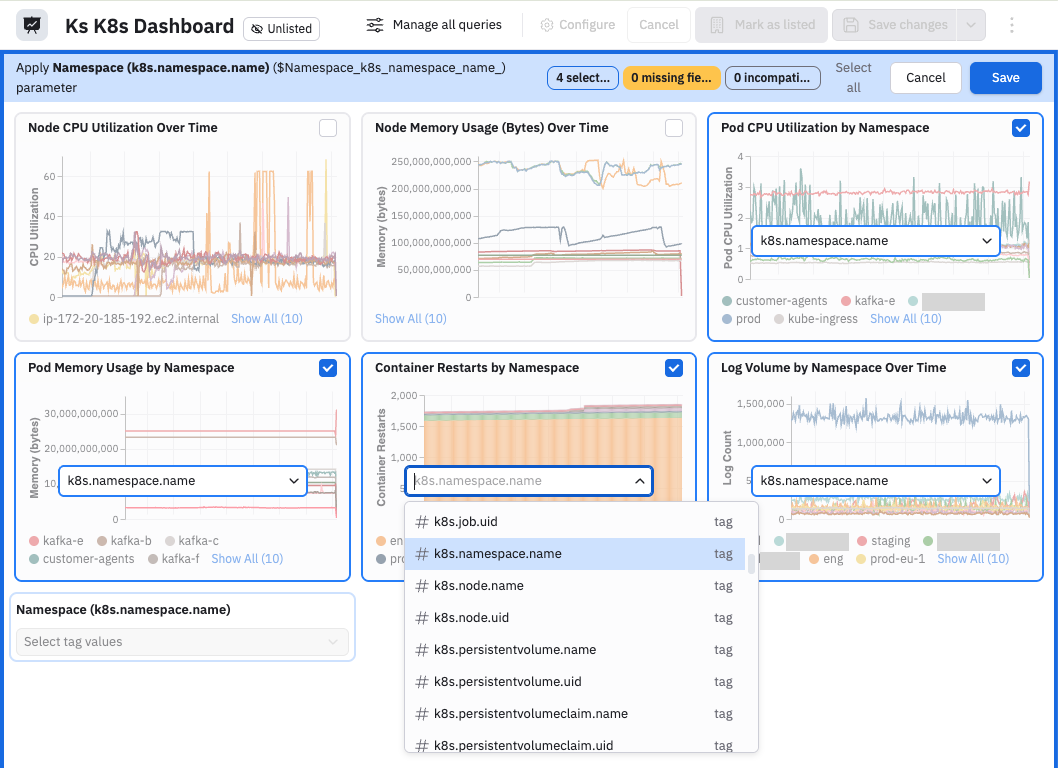Click the Manage all queries sliders icon
1058x768 pixels.
374,25
